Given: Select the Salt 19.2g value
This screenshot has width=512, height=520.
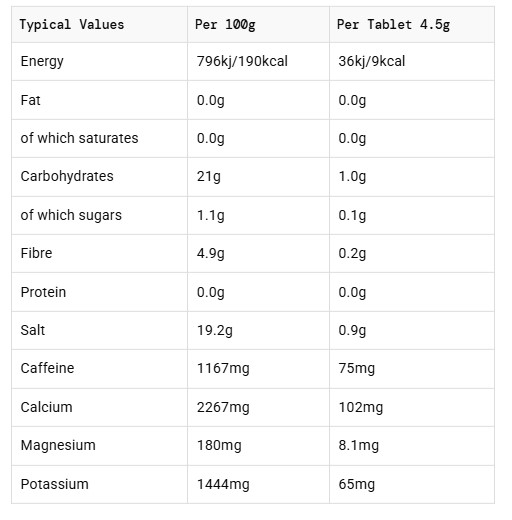Looking at the screenshot, I should 215,331.
